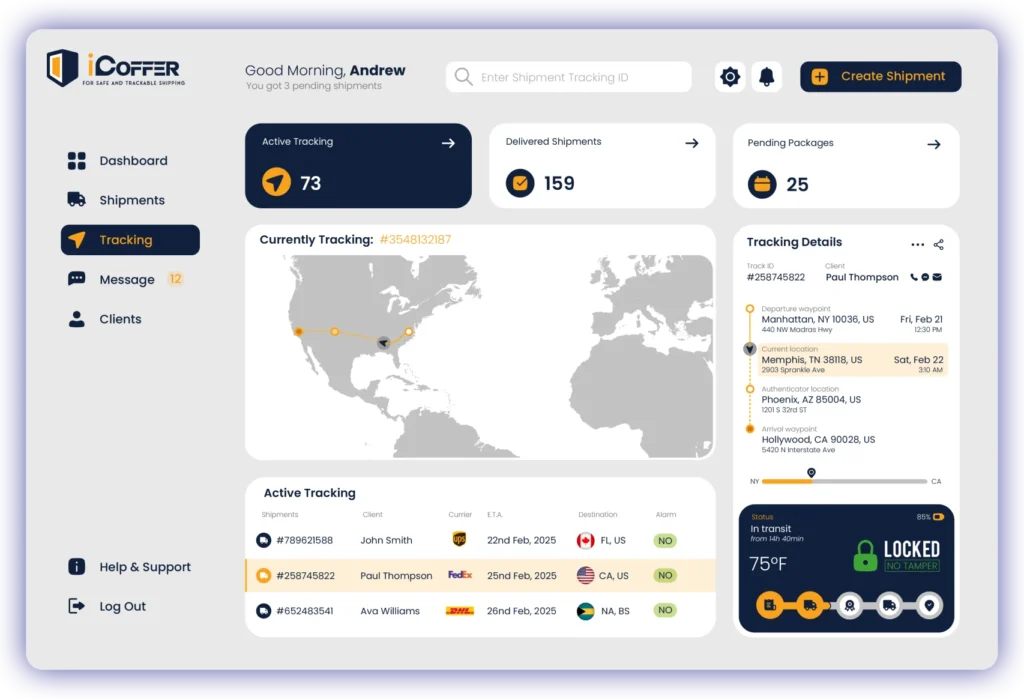Expand Delivered Shipments card arrow
Image resolution: width=1024 pixels, height=699 pixels.
click(x=691, y=143)
